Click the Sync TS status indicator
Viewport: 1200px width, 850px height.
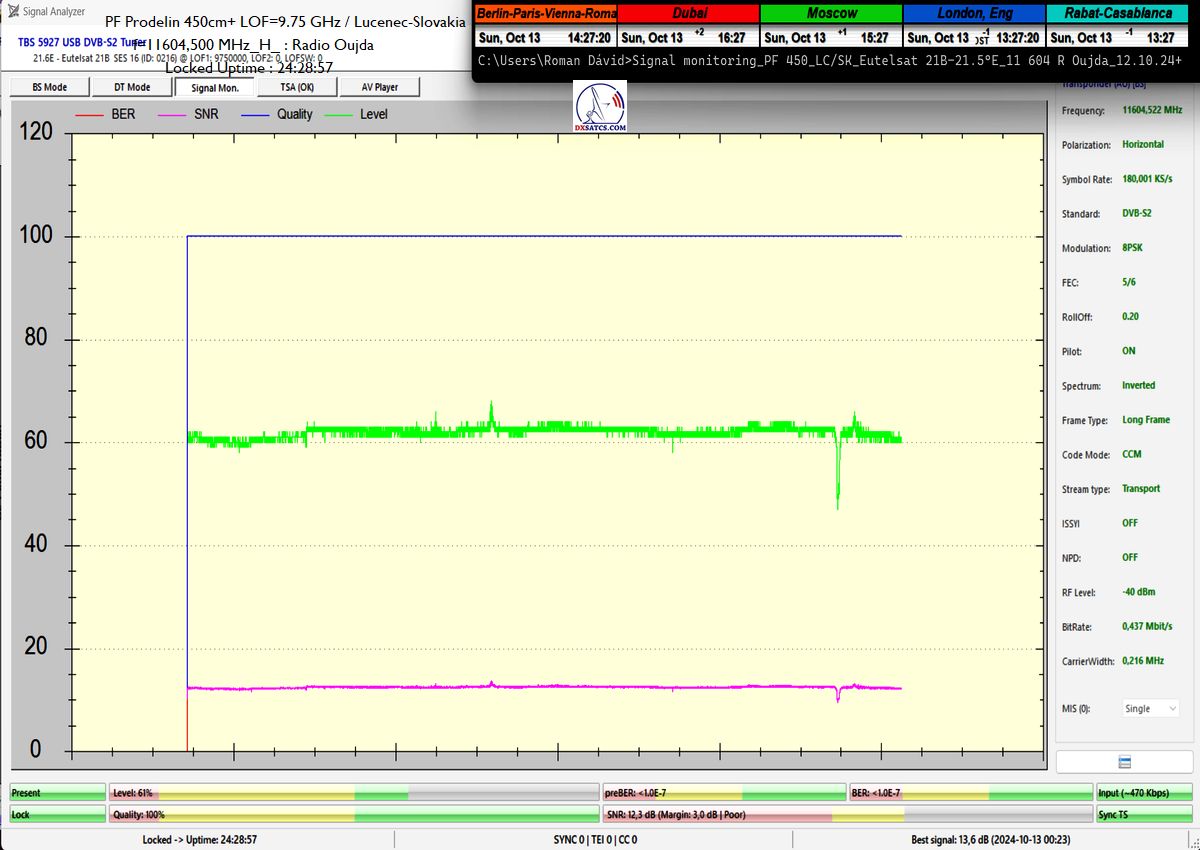tap(1145, 815)
